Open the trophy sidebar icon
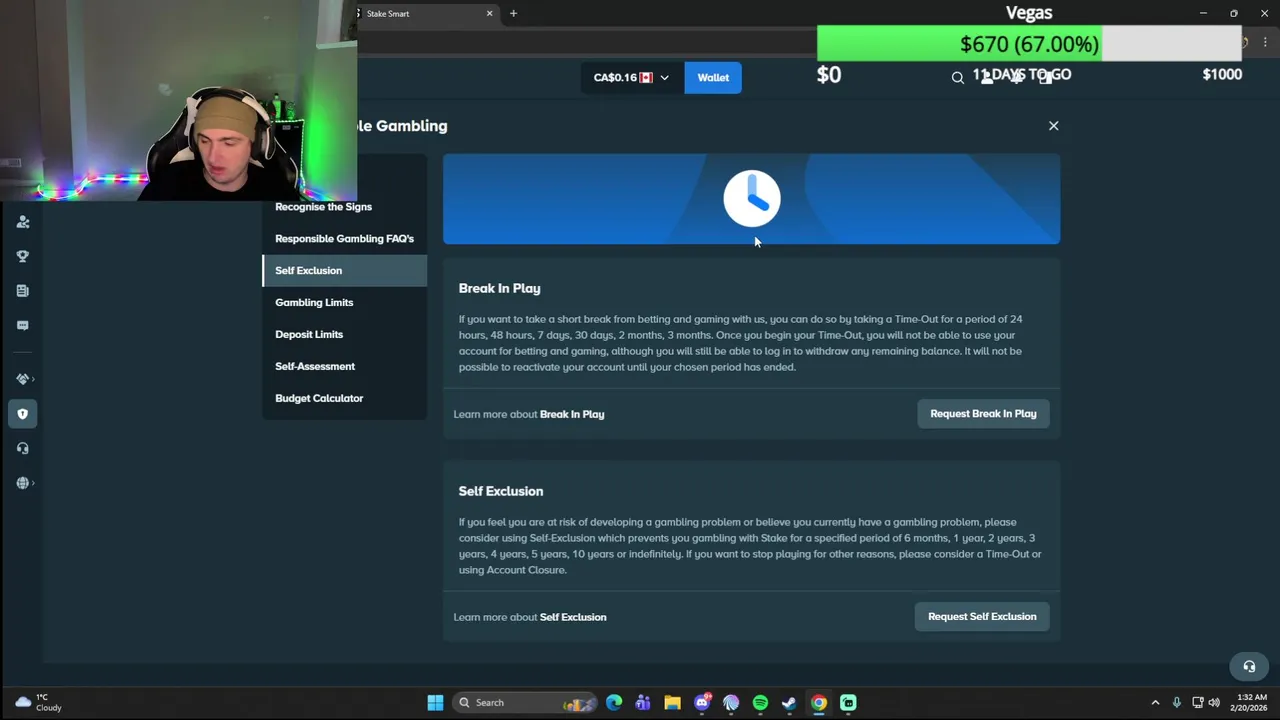Viewport: 1280px width, 720px height. pyautogui.click(x=23, y=257)
